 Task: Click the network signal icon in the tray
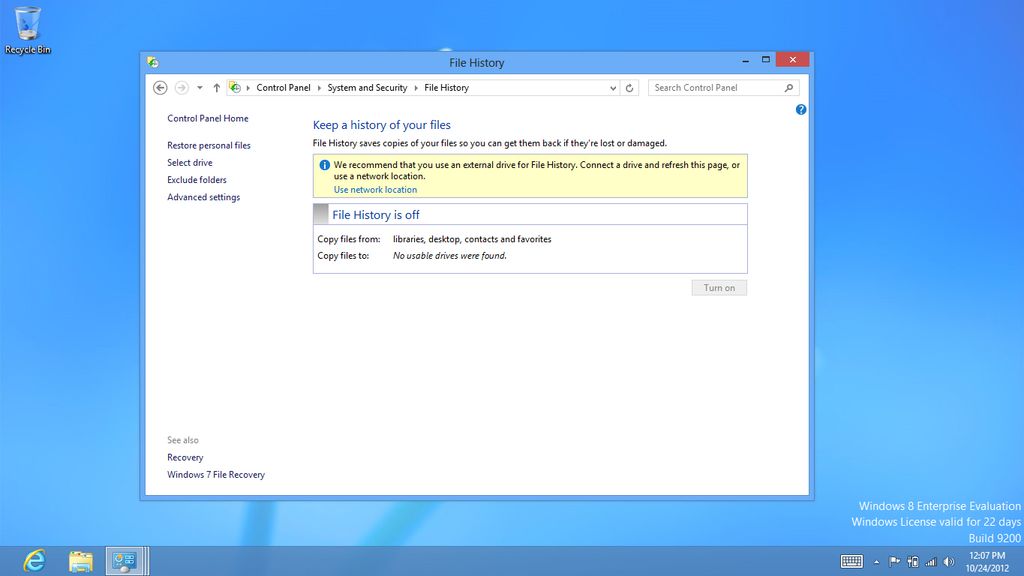point(930,560)
